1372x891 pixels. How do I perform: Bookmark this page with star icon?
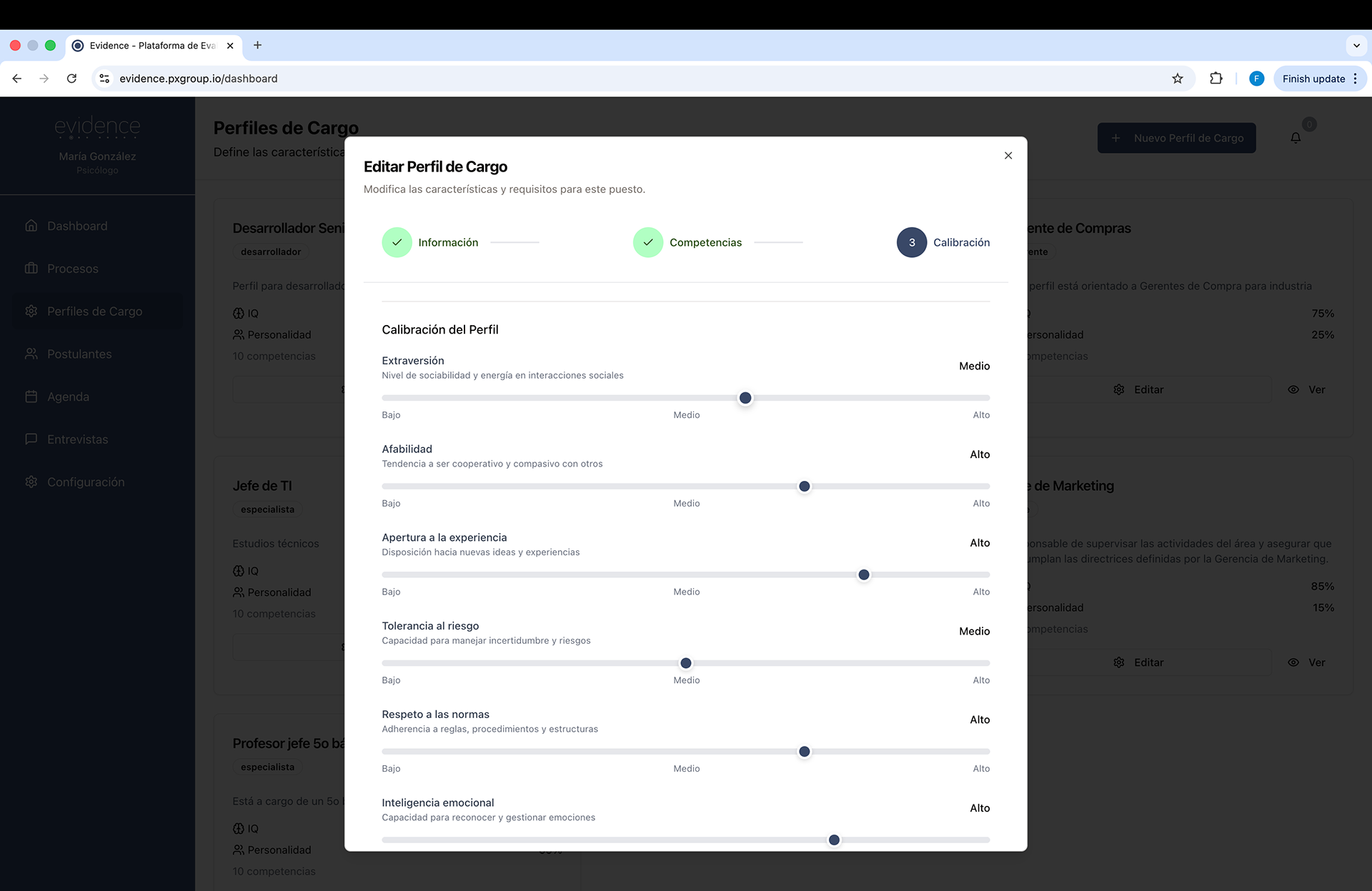[x=1177, y=79]
